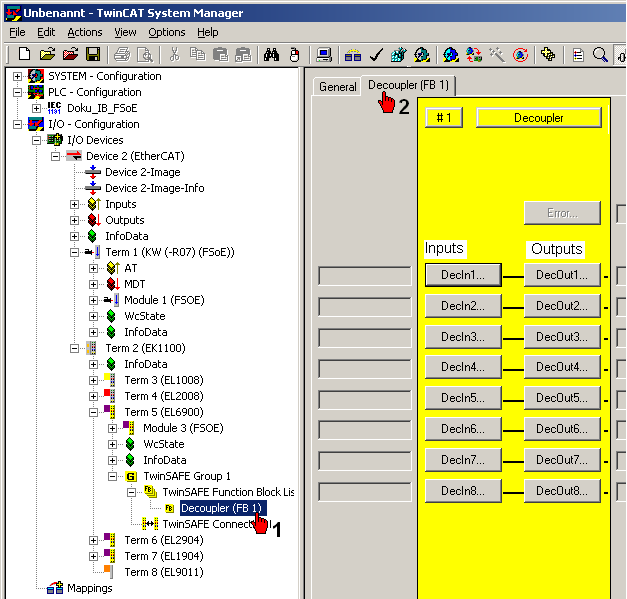Click the DecIn4... input button
Image resolution: width=627 pixels, height=599 pixels.
(x=463, y=367)
